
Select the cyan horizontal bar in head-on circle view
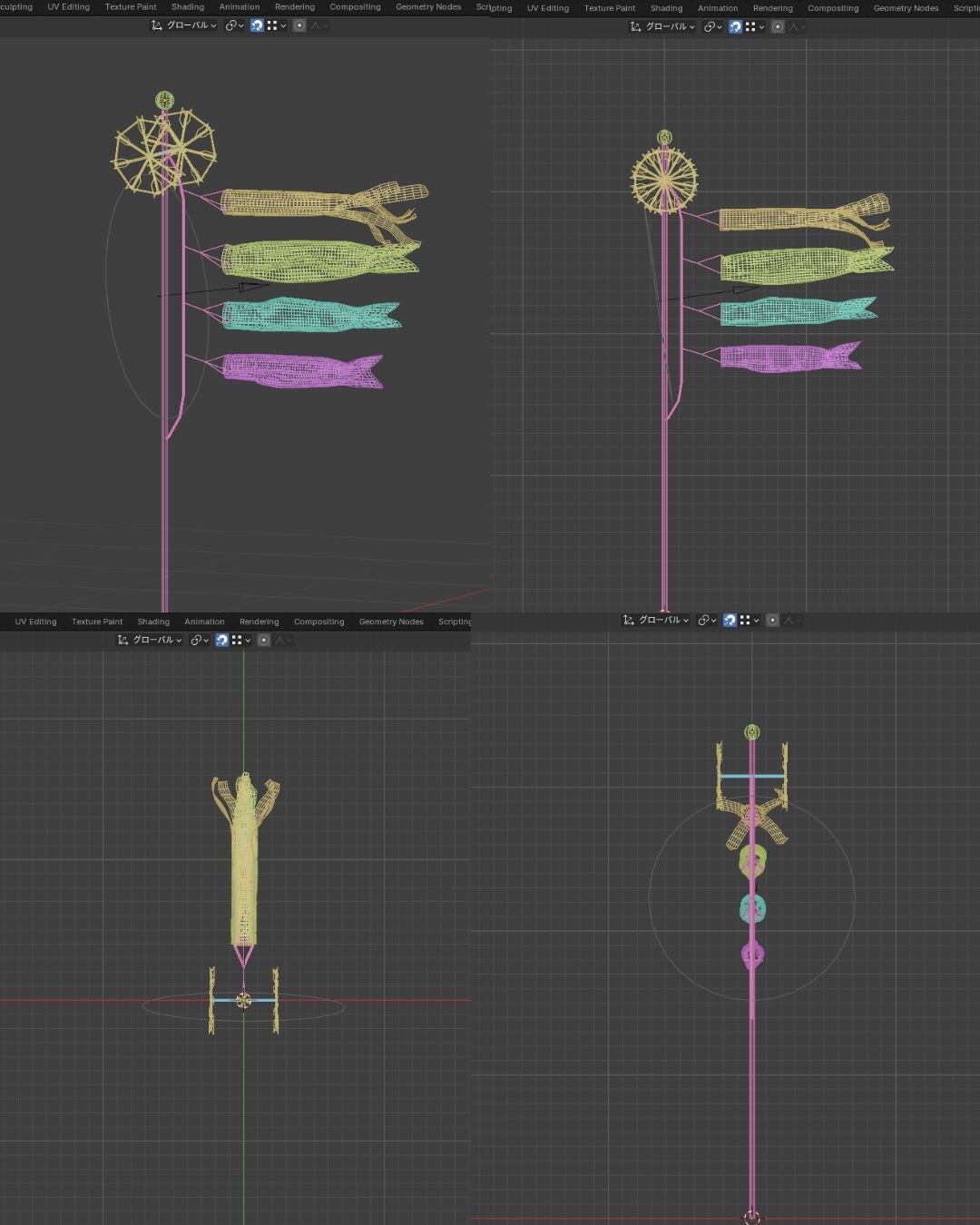coord(751,777)
